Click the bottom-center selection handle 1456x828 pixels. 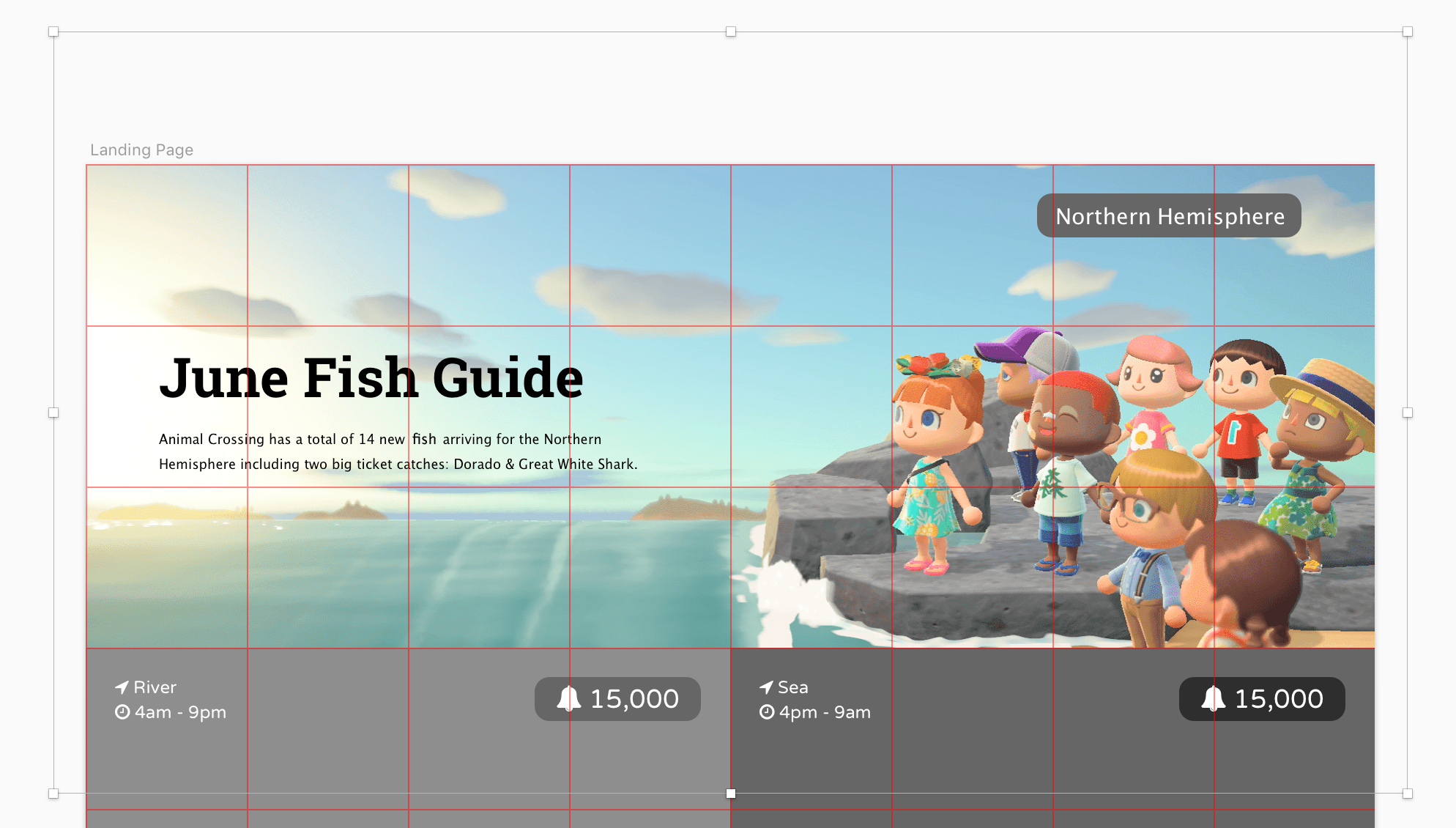pyautogui.click(x=730, y=794)
